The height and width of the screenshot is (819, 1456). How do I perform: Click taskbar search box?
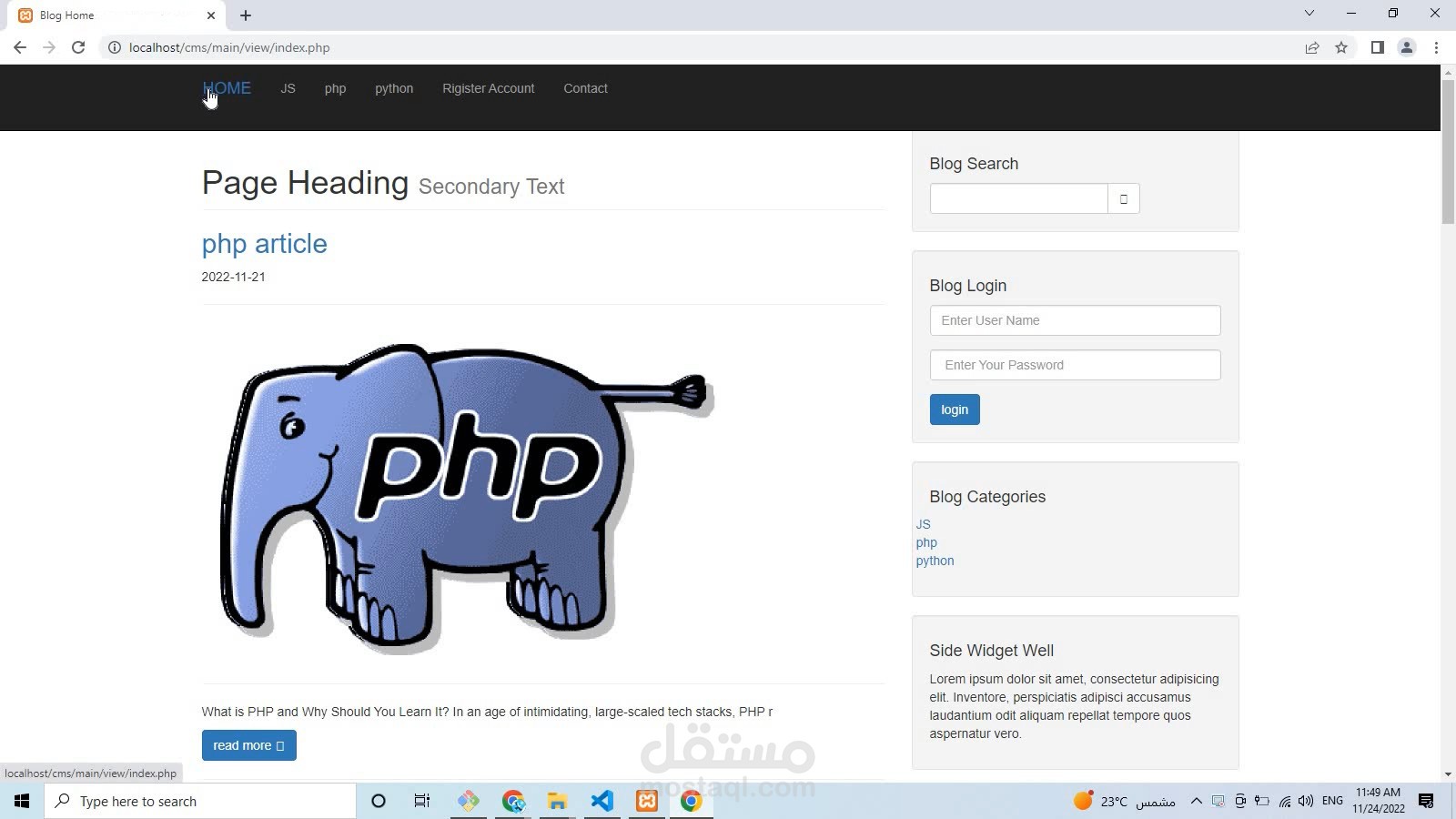click(x=200, y=801)
